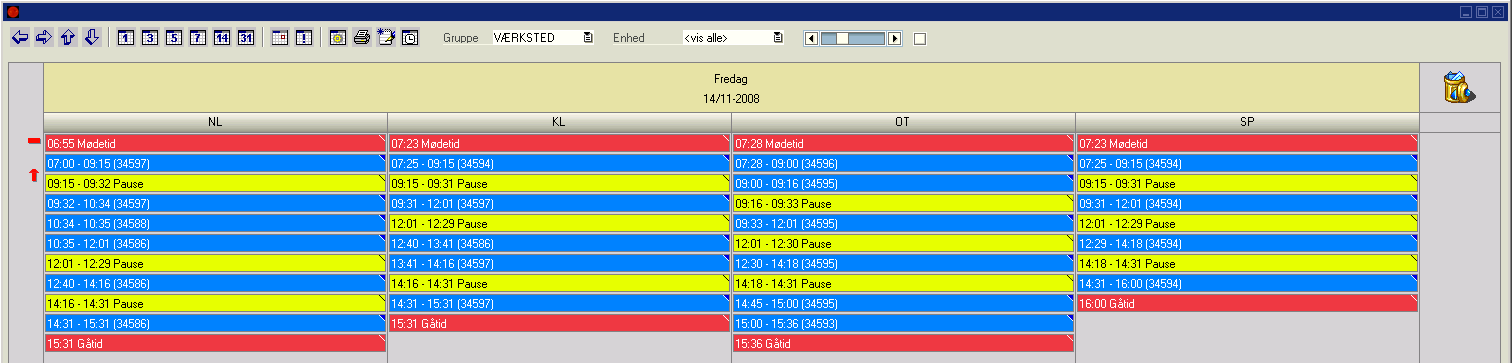
Task: Select the KL 12:40 - 13:41 (34586) entry
Action: [559, 243]
